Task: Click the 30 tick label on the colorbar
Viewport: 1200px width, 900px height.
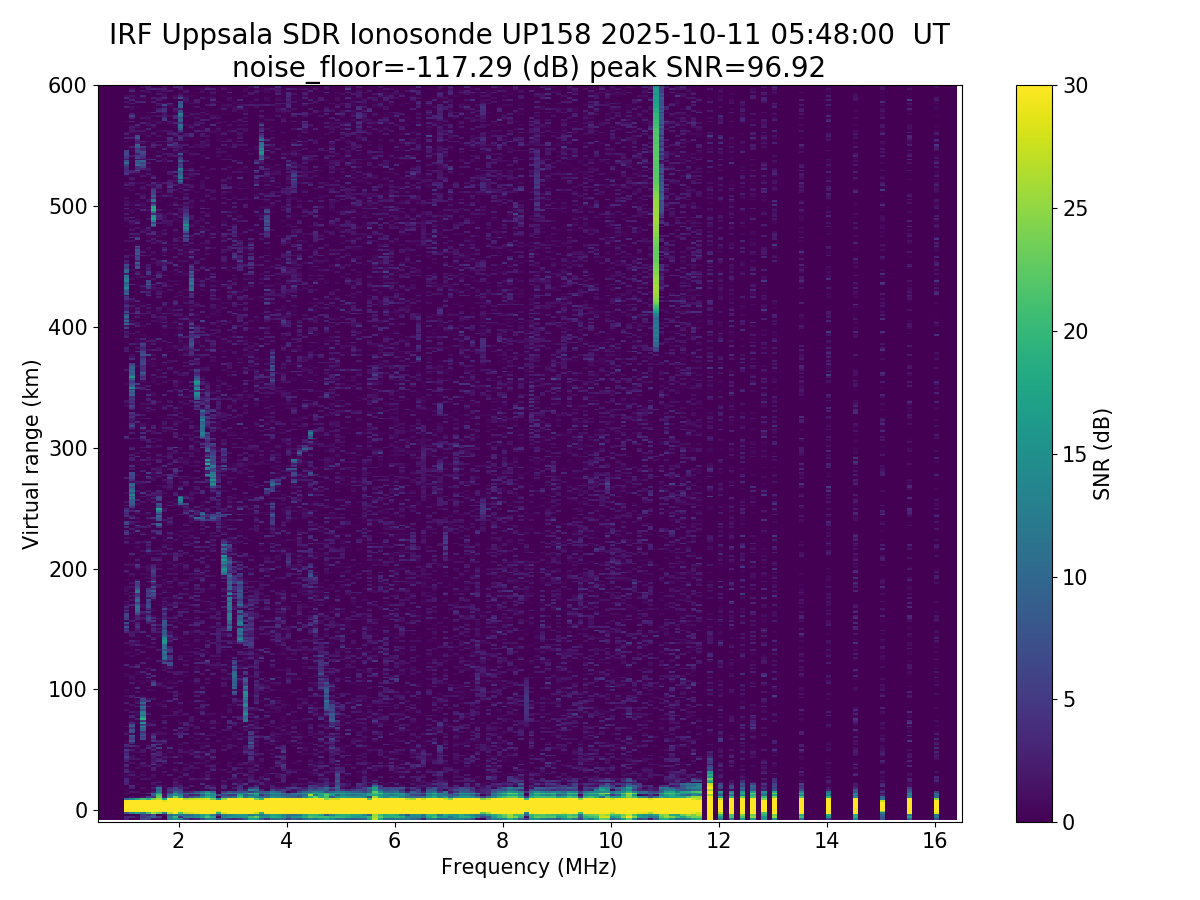Action: 1075,86
